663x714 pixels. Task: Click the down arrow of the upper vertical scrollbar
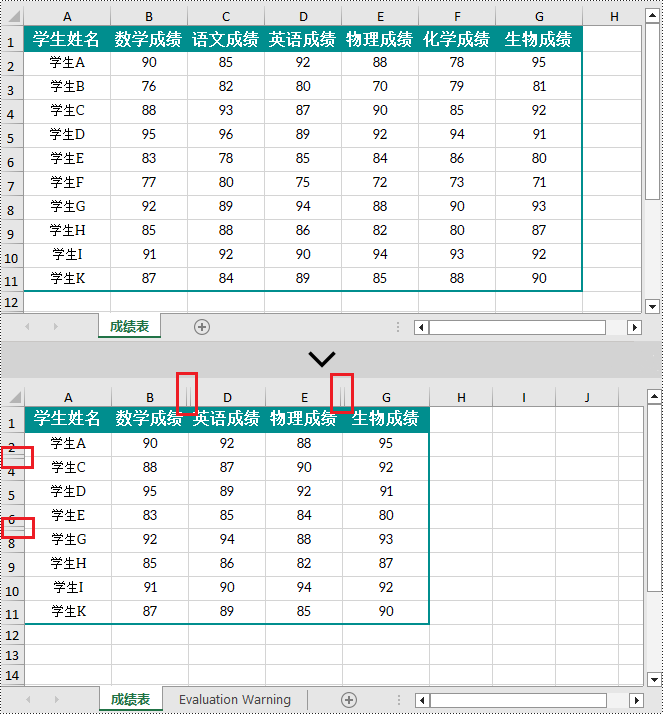[653, 306]
